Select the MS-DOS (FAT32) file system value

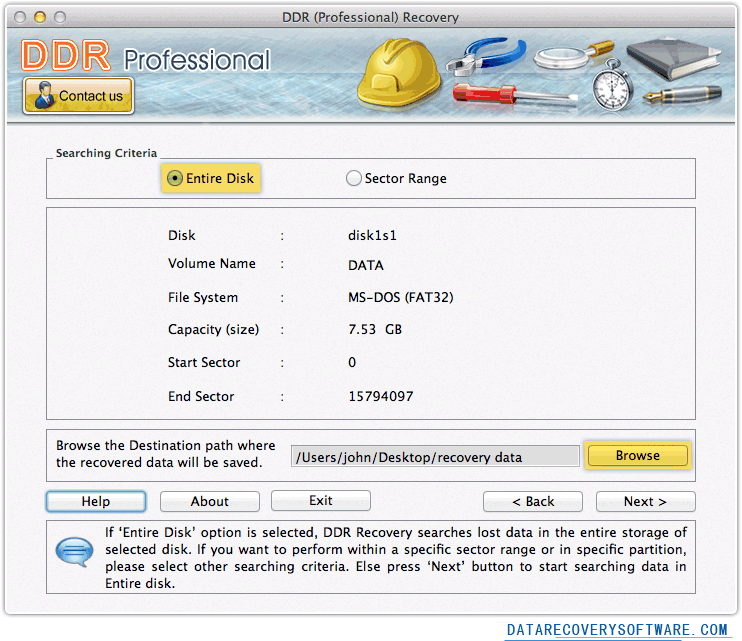(x=401, y=297)
